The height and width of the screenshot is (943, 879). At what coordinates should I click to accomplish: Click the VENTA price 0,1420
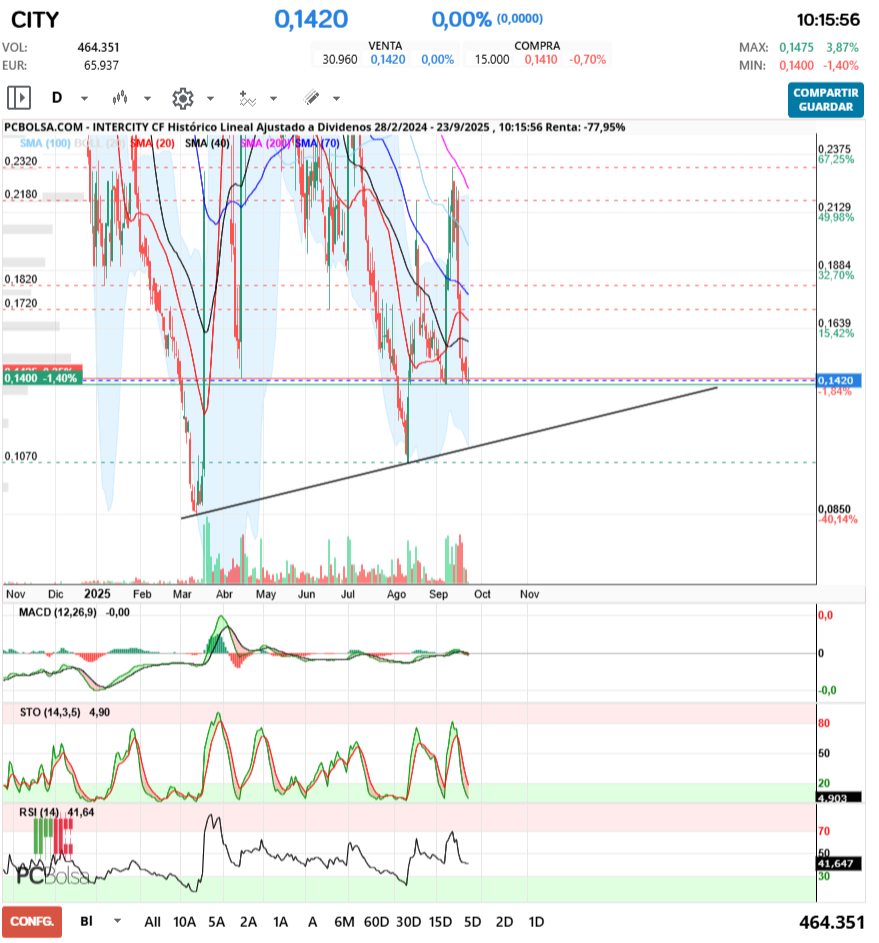point(388,60)
